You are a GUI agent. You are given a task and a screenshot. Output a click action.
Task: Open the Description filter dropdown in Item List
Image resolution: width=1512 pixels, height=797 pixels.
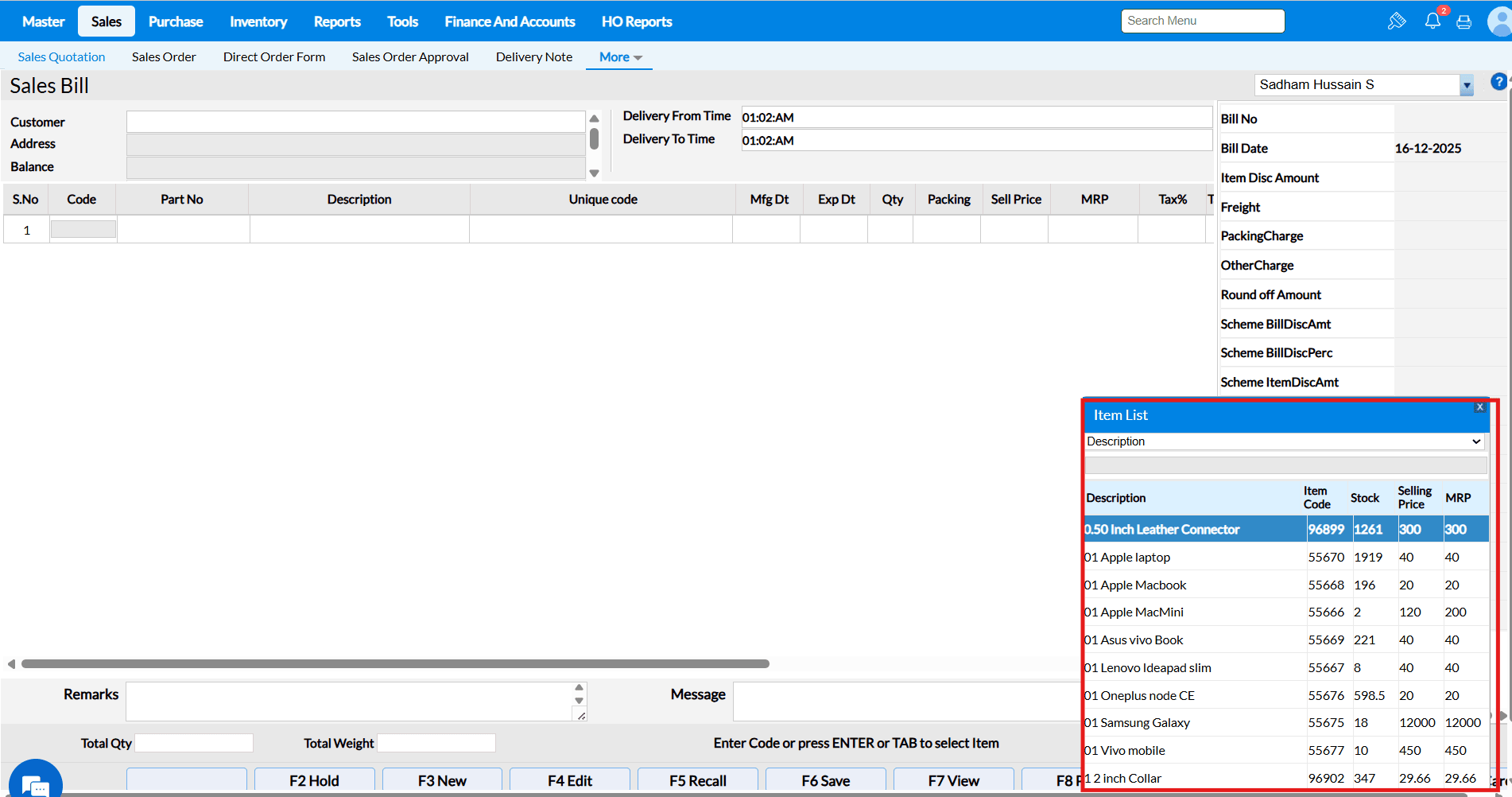coord(1284,441)
